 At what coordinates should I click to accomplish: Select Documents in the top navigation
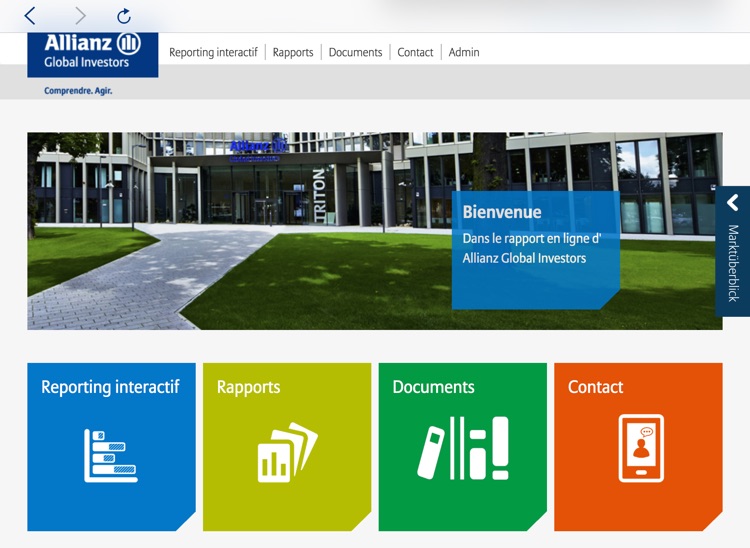click(x=355, y=52)
